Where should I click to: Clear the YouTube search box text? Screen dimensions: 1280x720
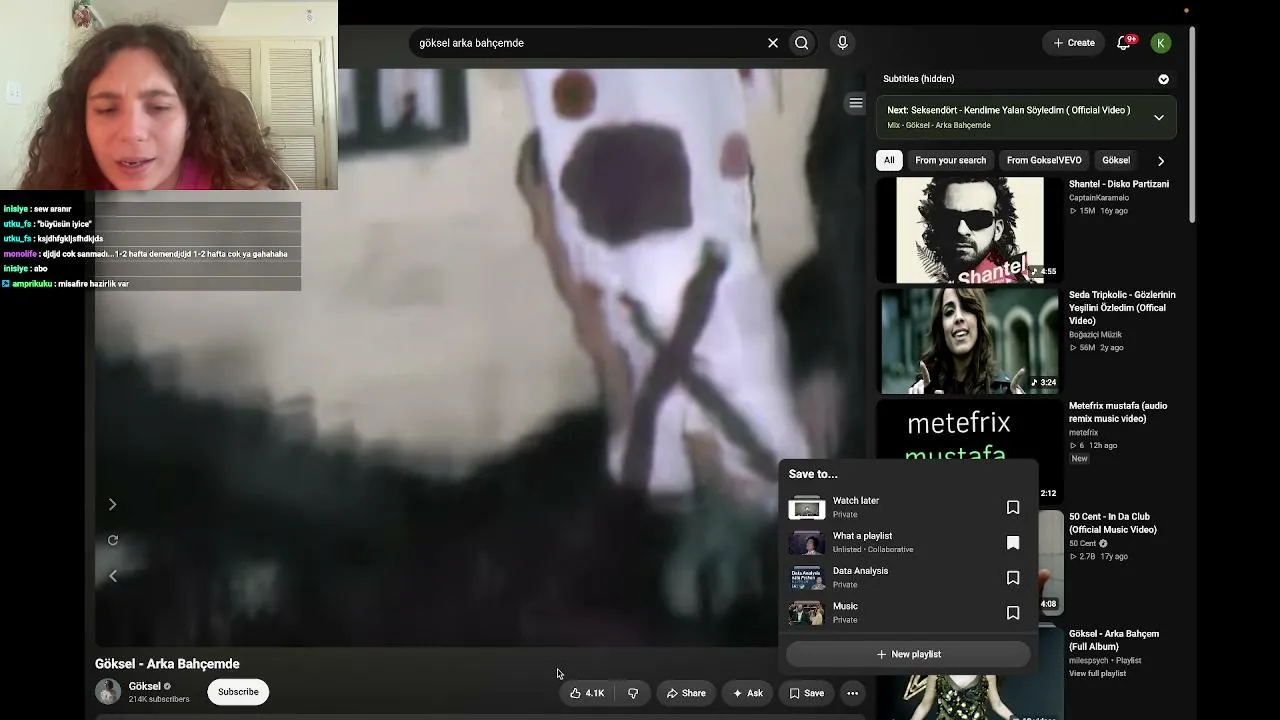point(773,43)
